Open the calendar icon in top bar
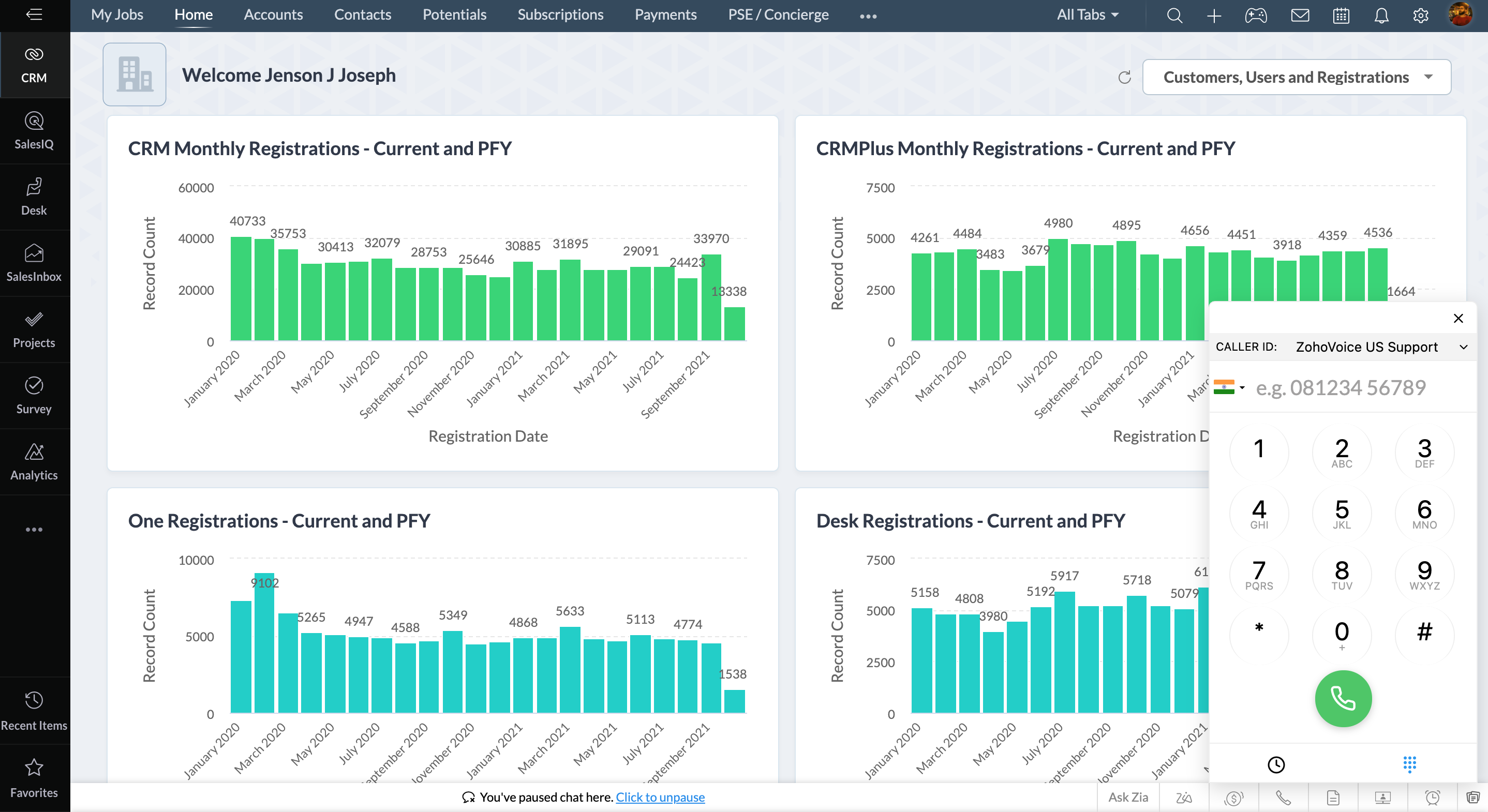 pyautogui.click(x=1341, y=16)
